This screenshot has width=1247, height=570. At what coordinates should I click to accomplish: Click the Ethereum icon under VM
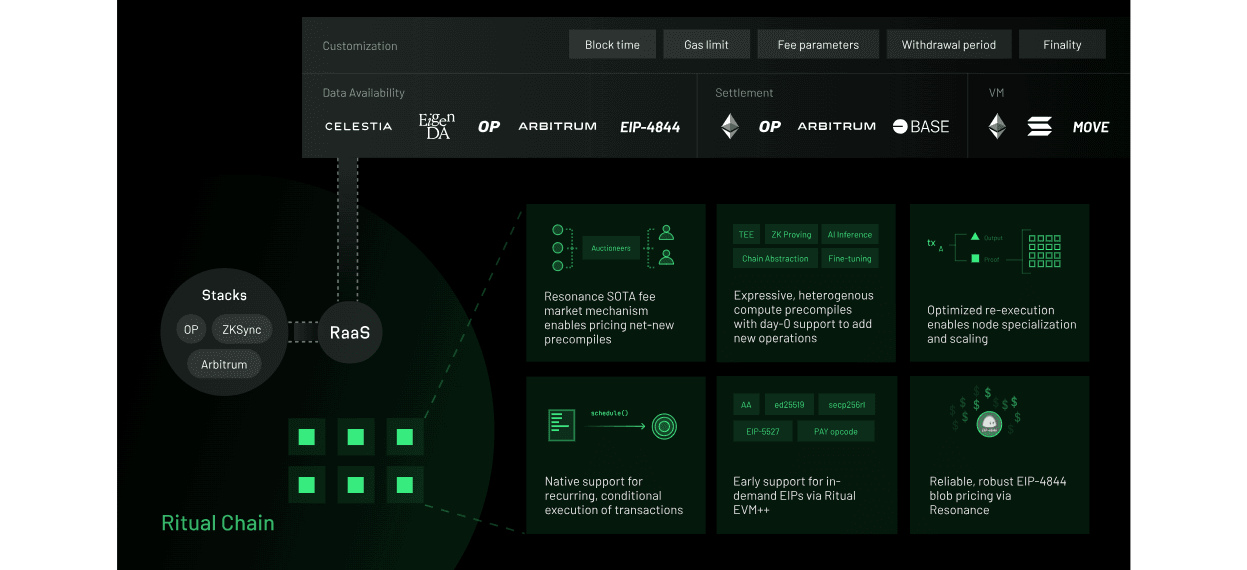[x=997, y=126]
